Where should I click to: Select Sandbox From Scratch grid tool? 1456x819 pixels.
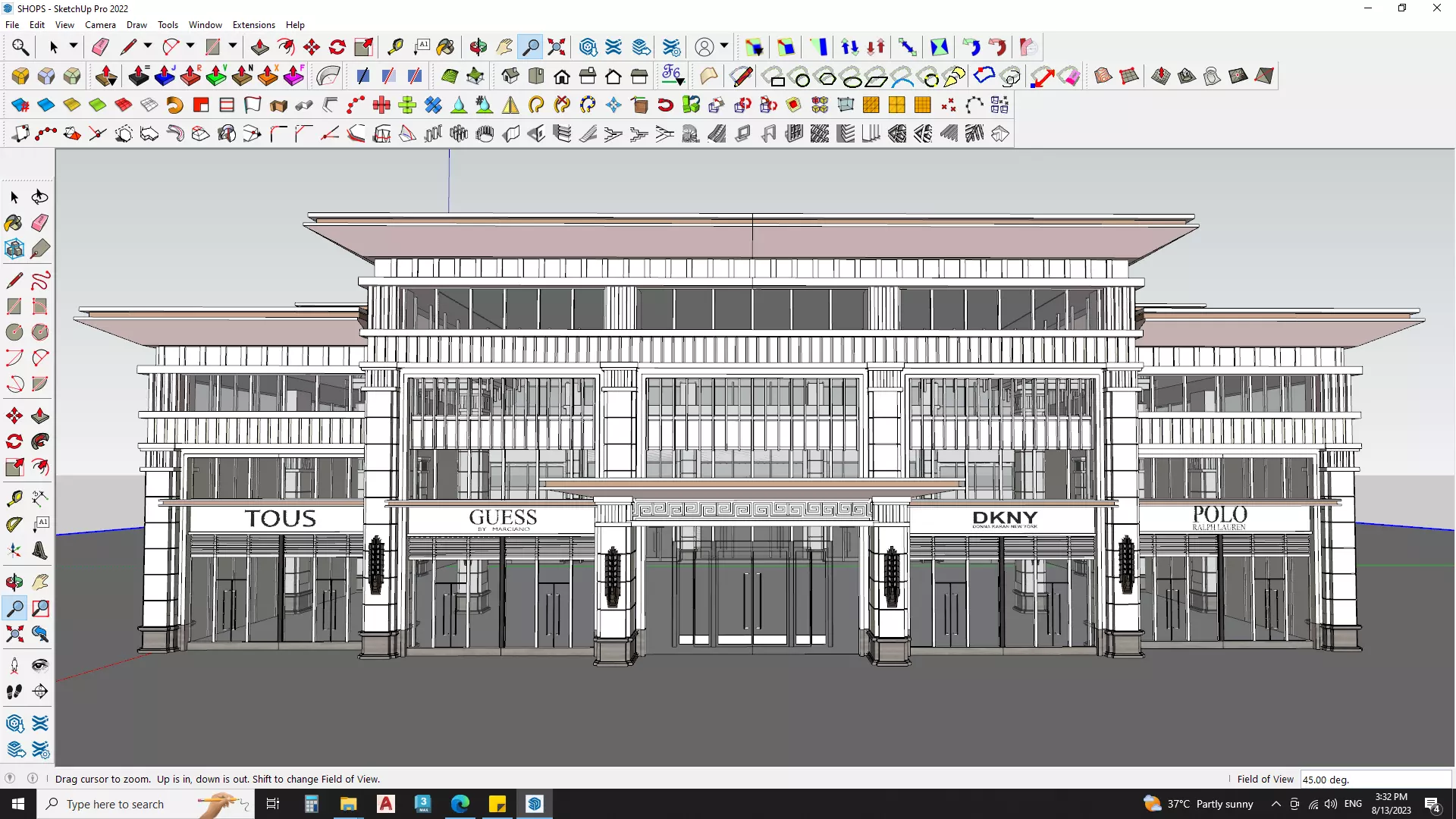point(1129,76)
